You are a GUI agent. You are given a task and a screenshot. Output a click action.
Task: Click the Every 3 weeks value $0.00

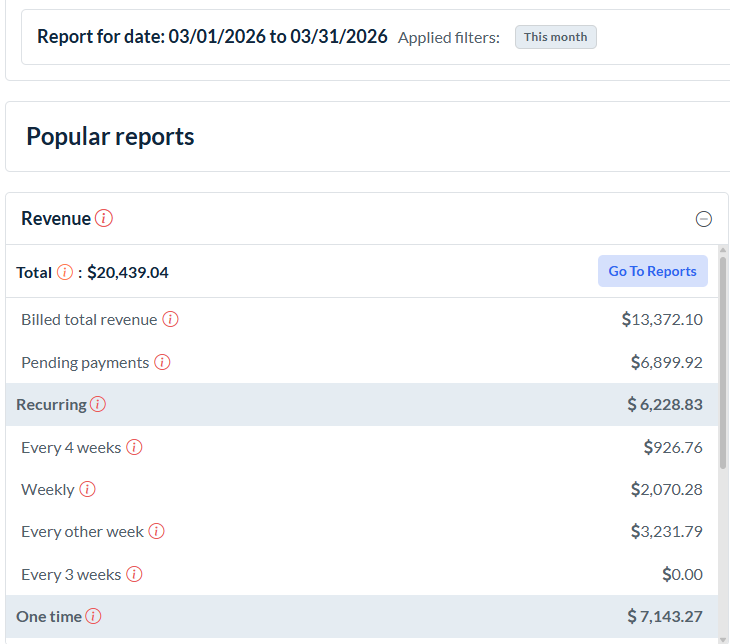tap(683, 574)
